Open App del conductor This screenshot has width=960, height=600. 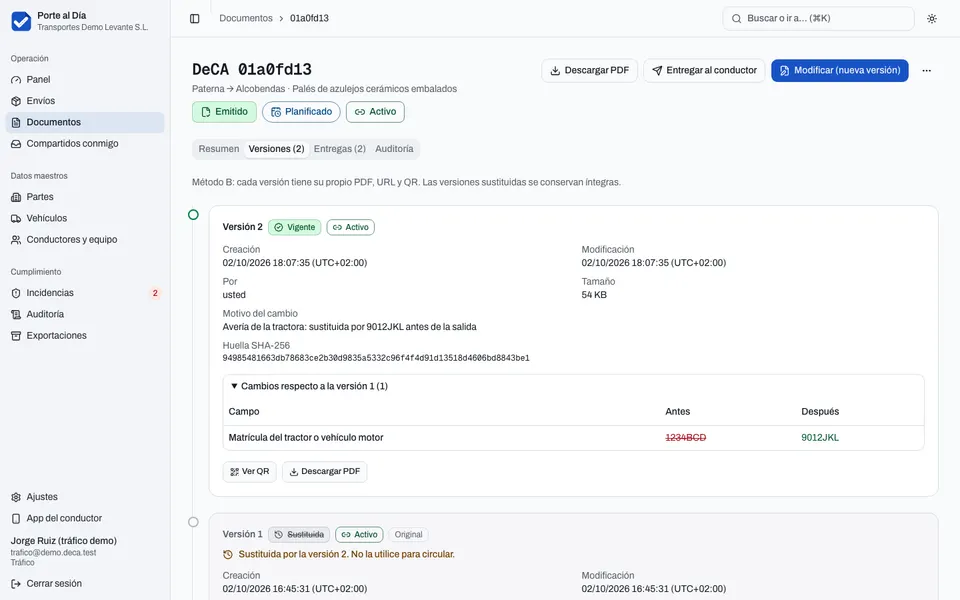coord(84,519)
